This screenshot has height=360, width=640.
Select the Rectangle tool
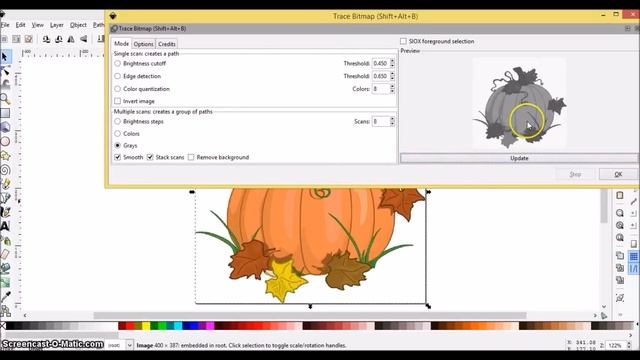5,113
